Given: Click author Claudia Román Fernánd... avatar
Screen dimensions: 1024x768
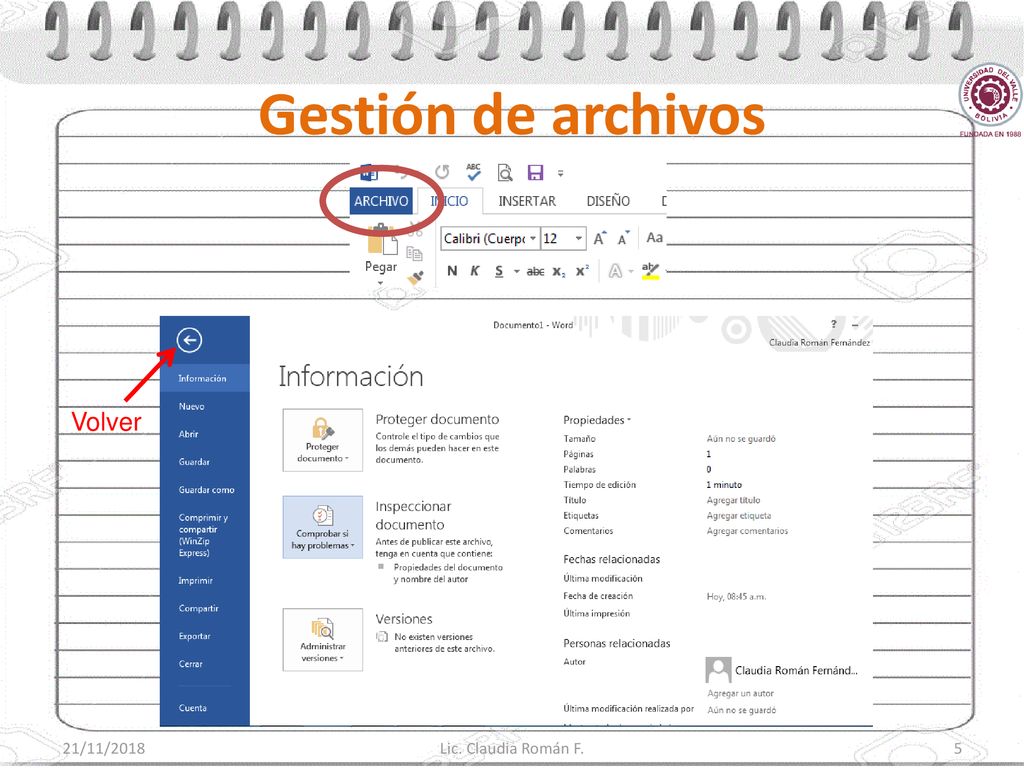Looking at the screenshot, I should (x=718, y=670).
